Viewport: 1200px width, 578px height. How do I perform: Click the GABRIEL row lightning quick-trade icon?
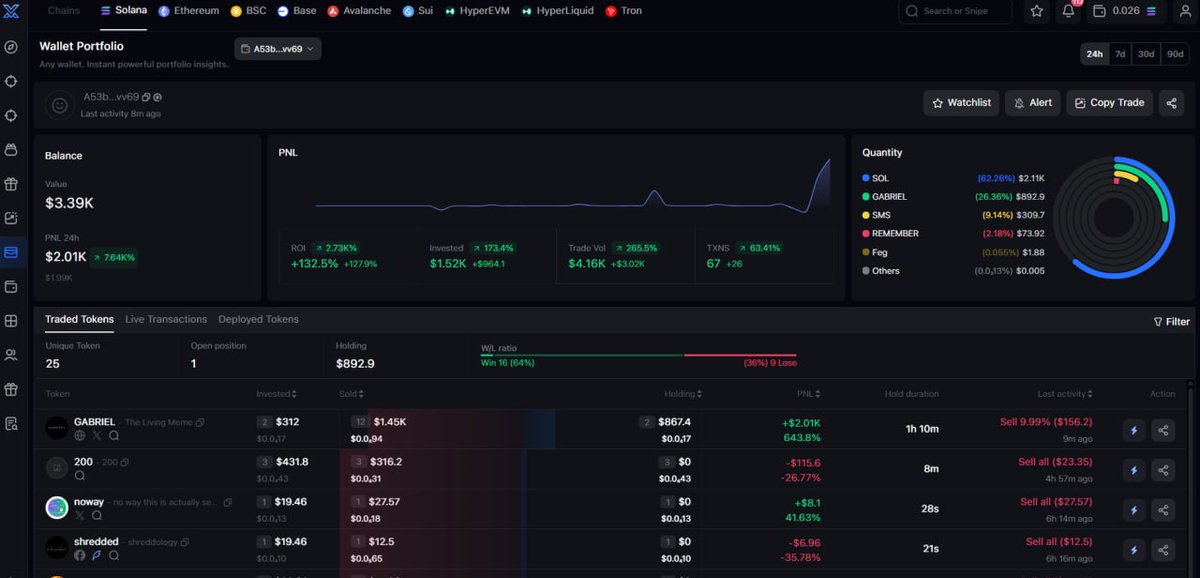pos(1134,429)
